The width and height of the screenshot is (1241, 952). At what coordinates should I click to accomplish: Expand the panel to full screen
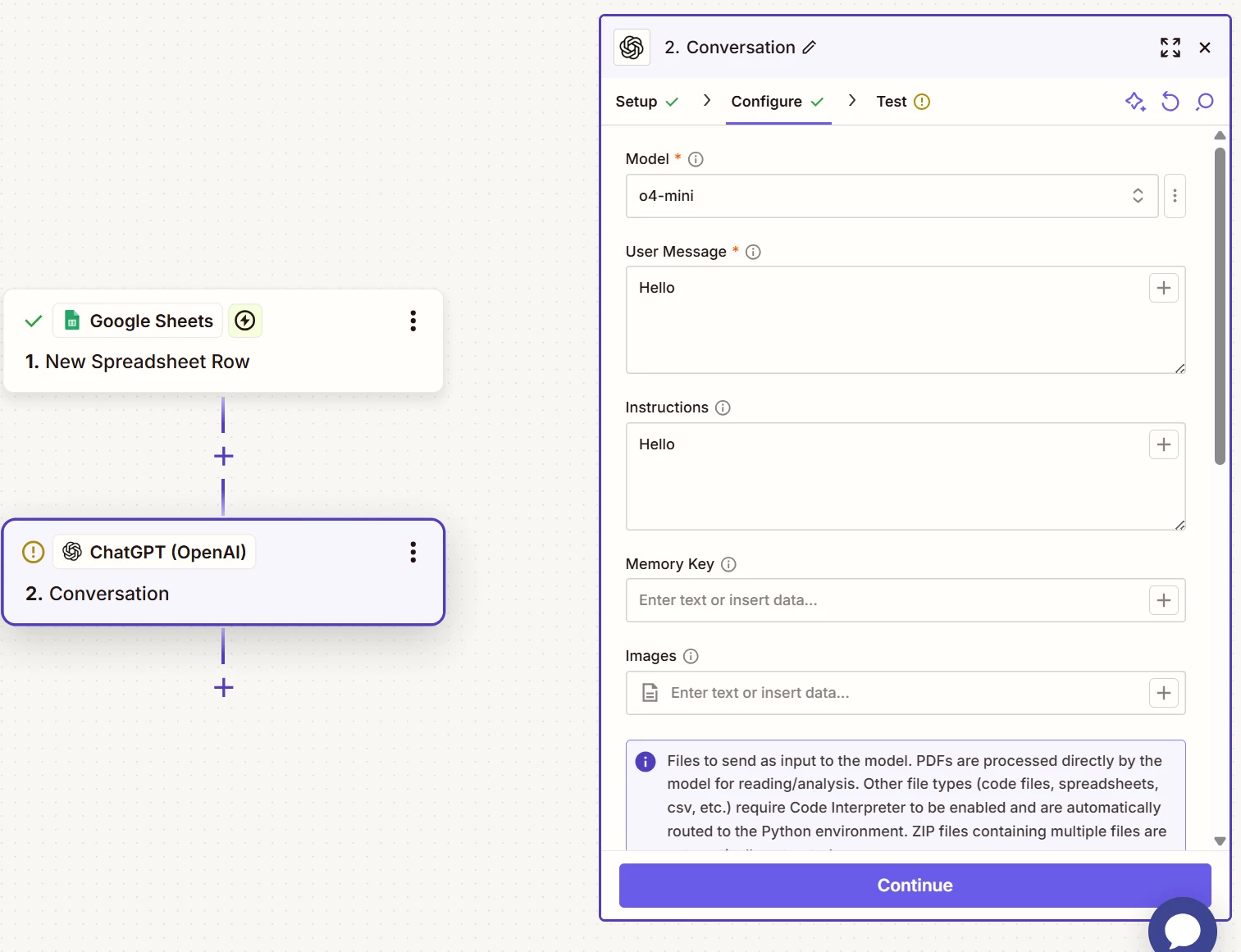click(1170, 48)
